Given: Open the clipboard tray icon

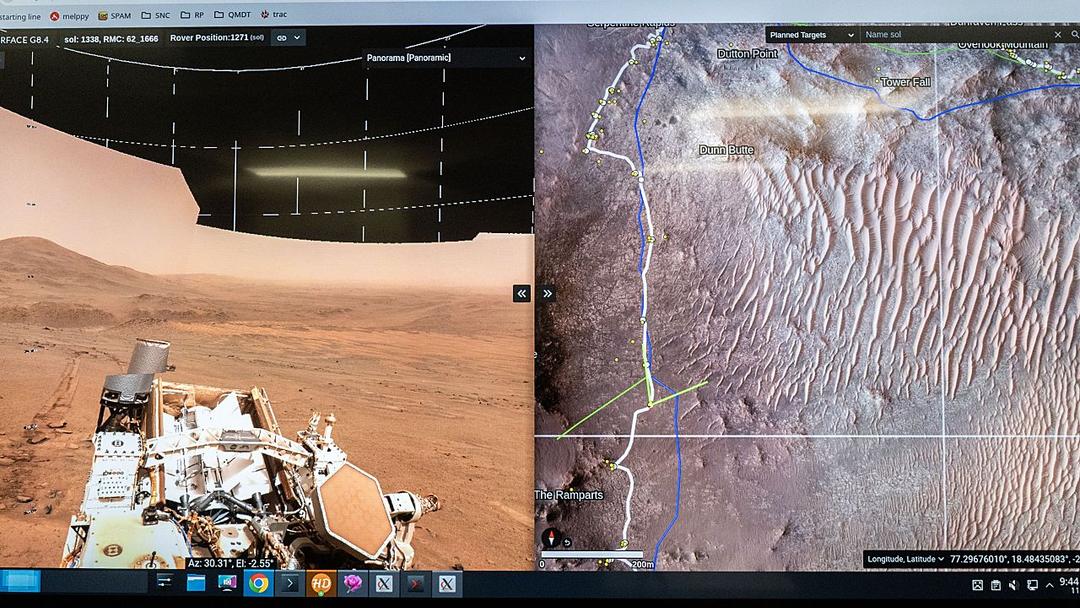Looking at the screenshot, I should [x=996, y=585].
